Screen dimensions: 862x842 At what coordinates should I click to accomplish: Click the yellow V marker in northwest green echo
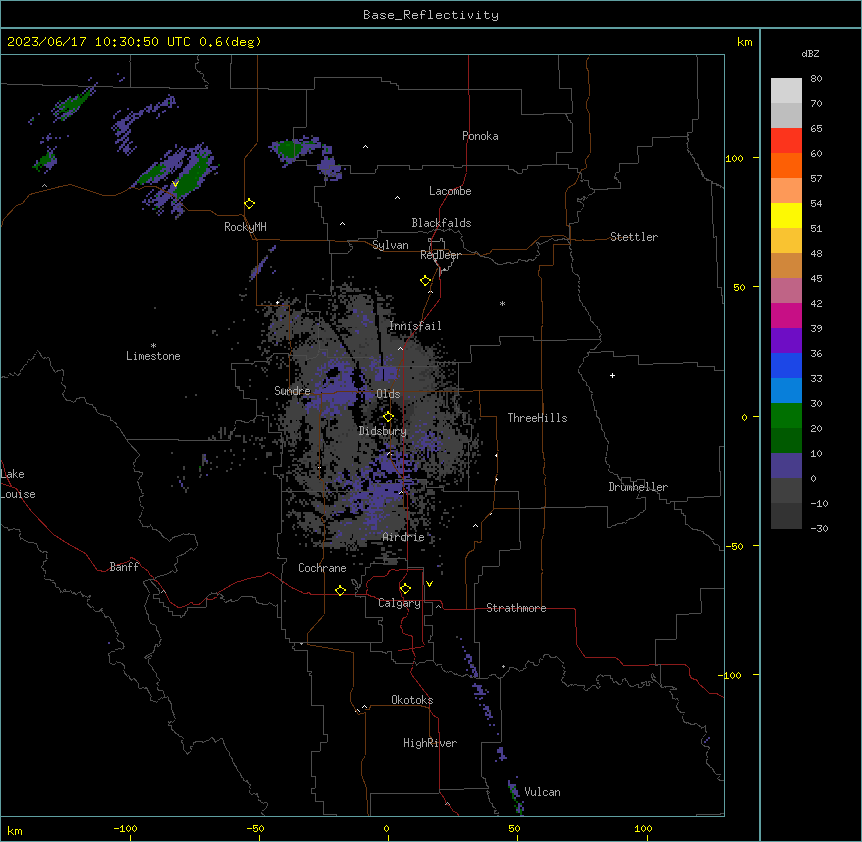pyautogui.click(x=175, y=184)
